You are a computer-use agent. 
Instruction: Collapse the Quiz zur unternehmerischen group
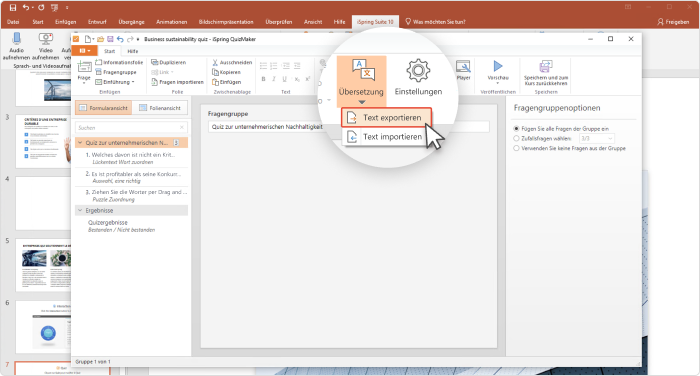[80, 143]
